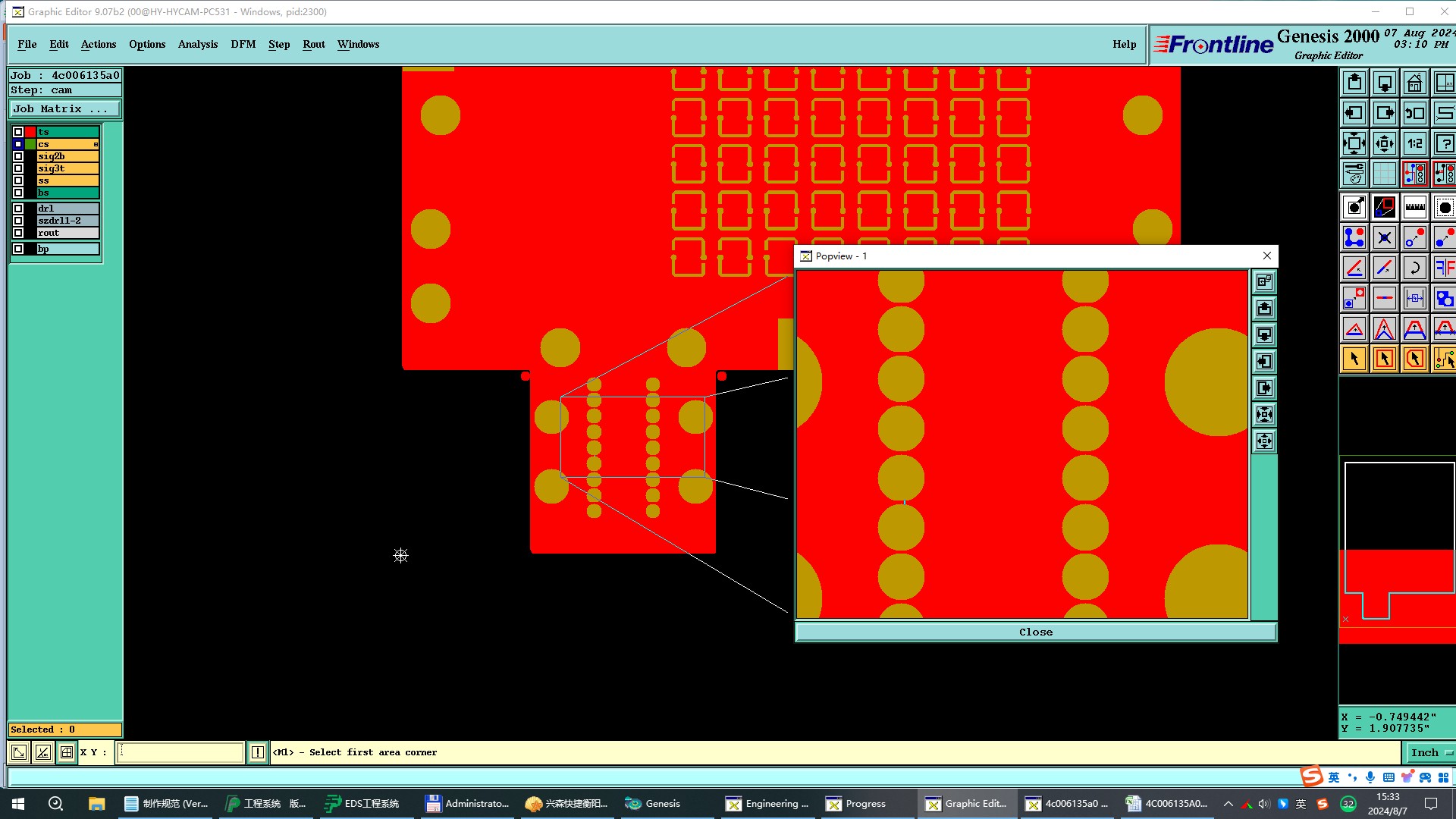Viewport: 1456px width, 819px height.
Task: Enable the drl layer checkbox
Action: coord(18,209)
